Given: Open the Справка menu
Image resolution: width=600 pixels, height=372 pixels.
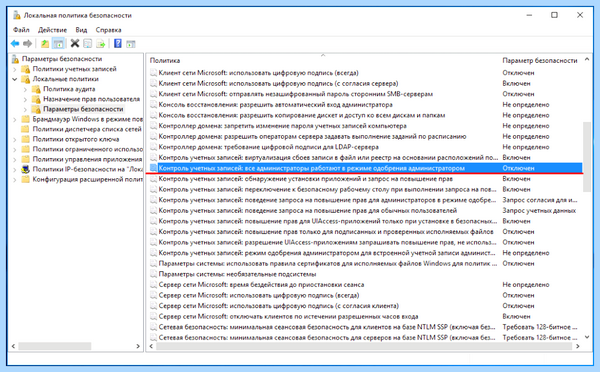Looking at the screenshot, I should 108,30.
